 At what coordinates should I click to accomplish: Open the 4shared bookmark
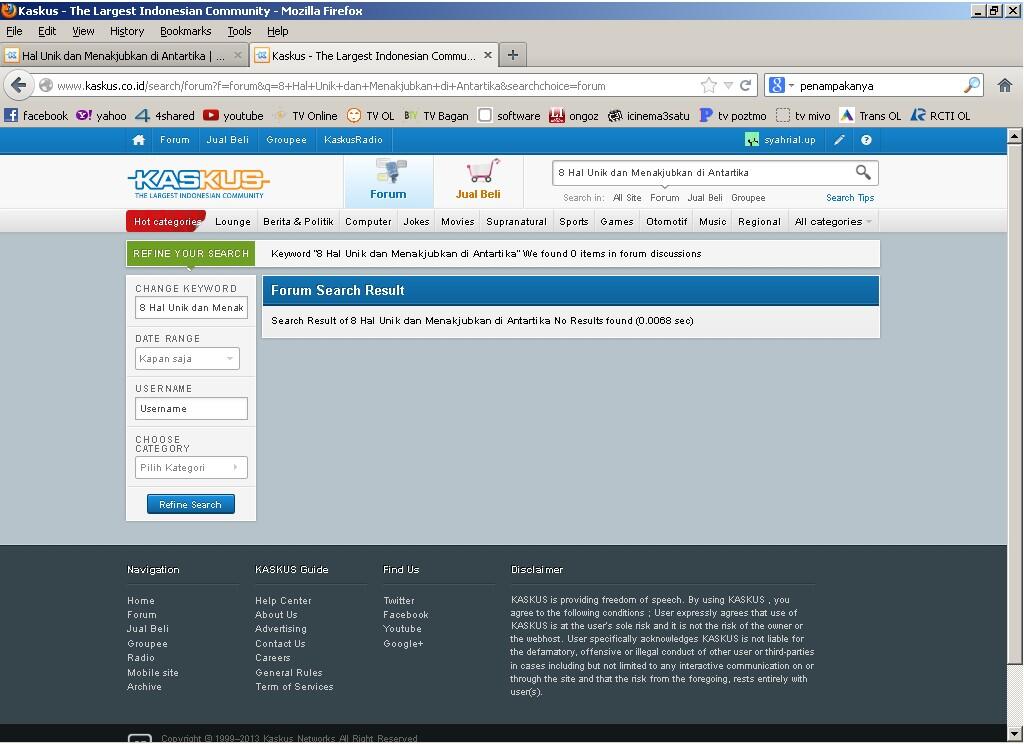pyautogui.click(x=165, y=116)
